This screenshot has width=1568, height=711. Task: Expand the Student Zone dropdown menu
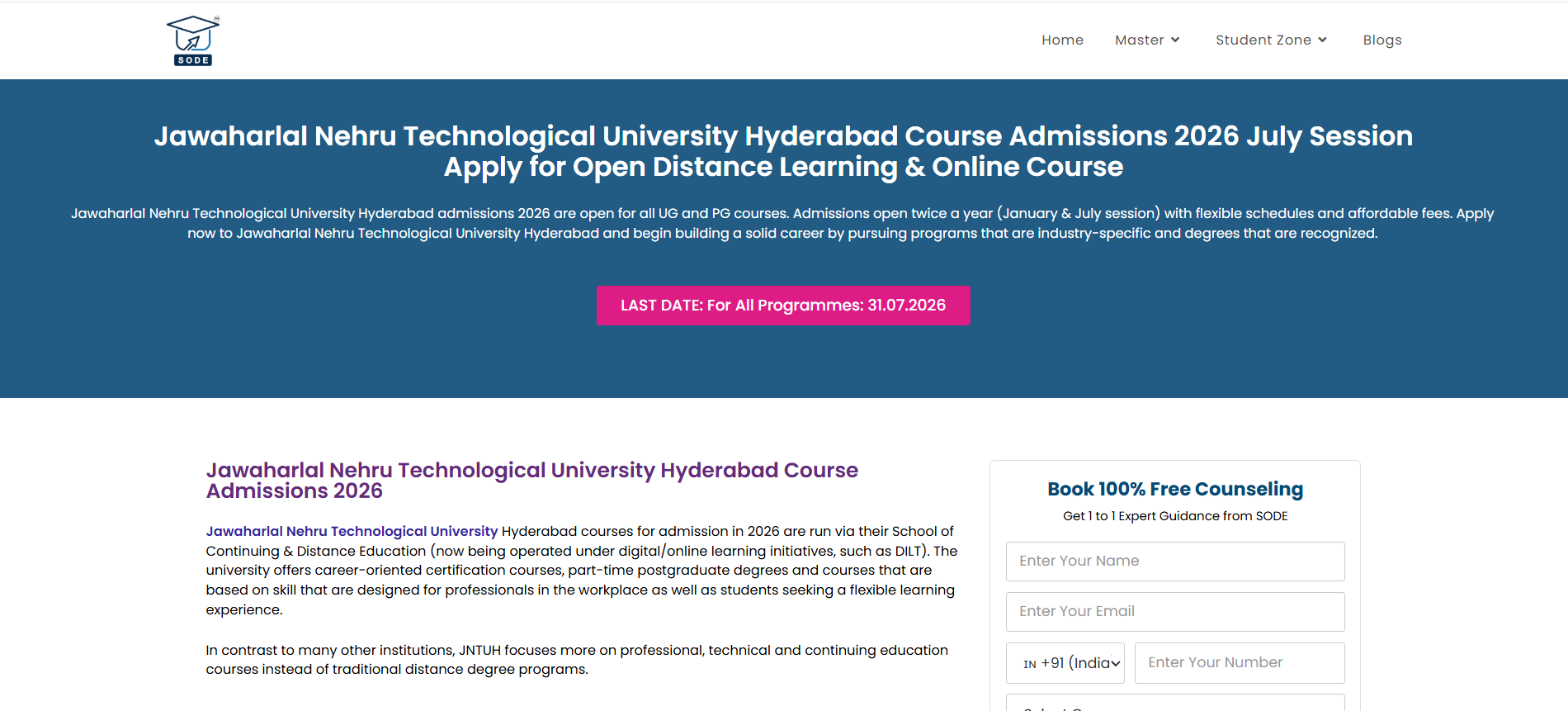coord(1271,40)
